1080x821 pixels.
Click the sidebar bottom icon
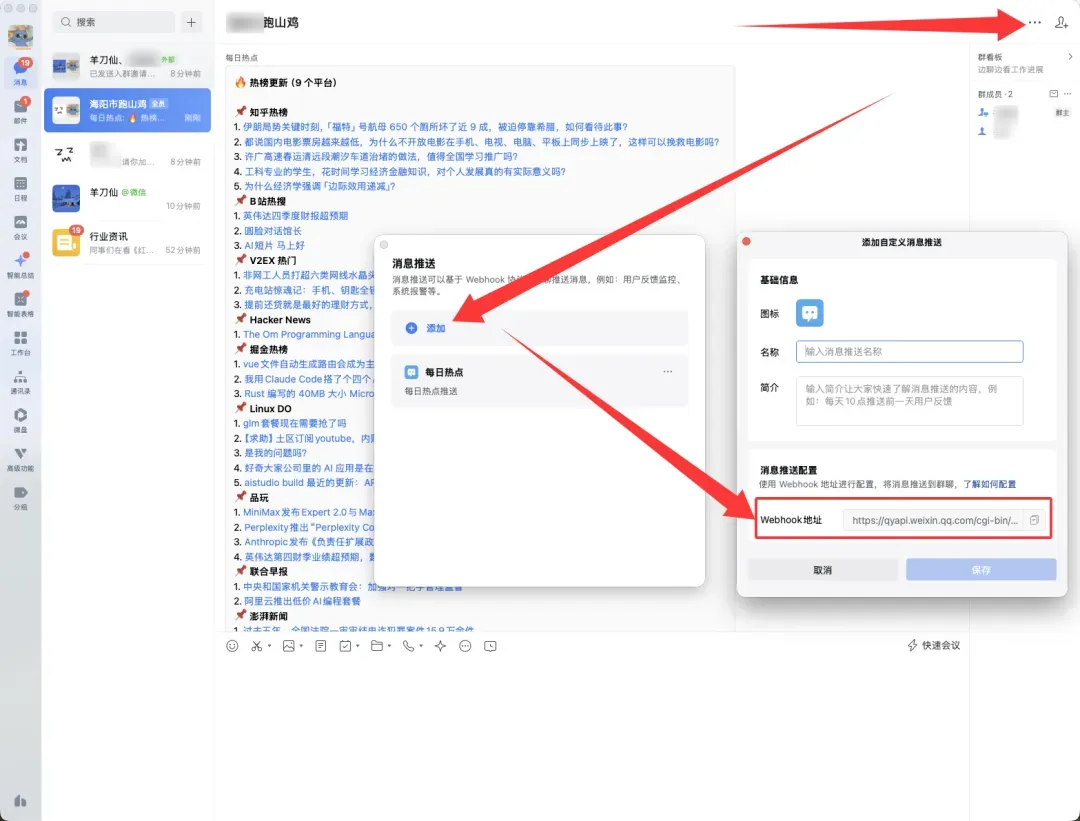point(20,801)
